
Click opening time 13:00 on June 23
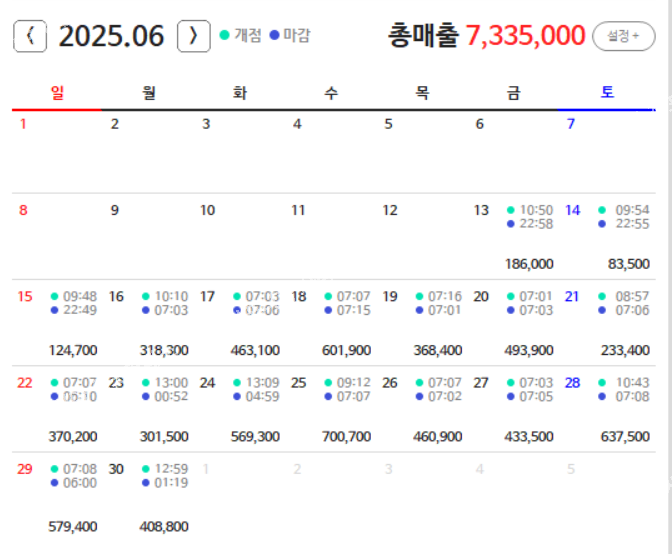pos(172,383)
